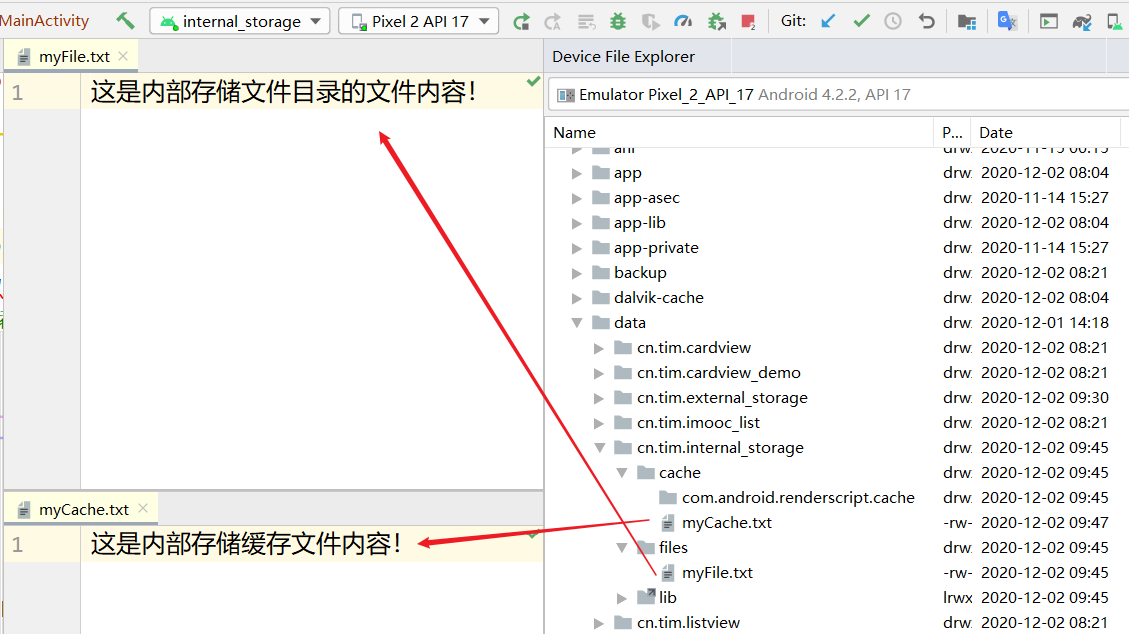1129x634 pixels.
Task: Close the myFile.txt editor tab
Action: 123,57
